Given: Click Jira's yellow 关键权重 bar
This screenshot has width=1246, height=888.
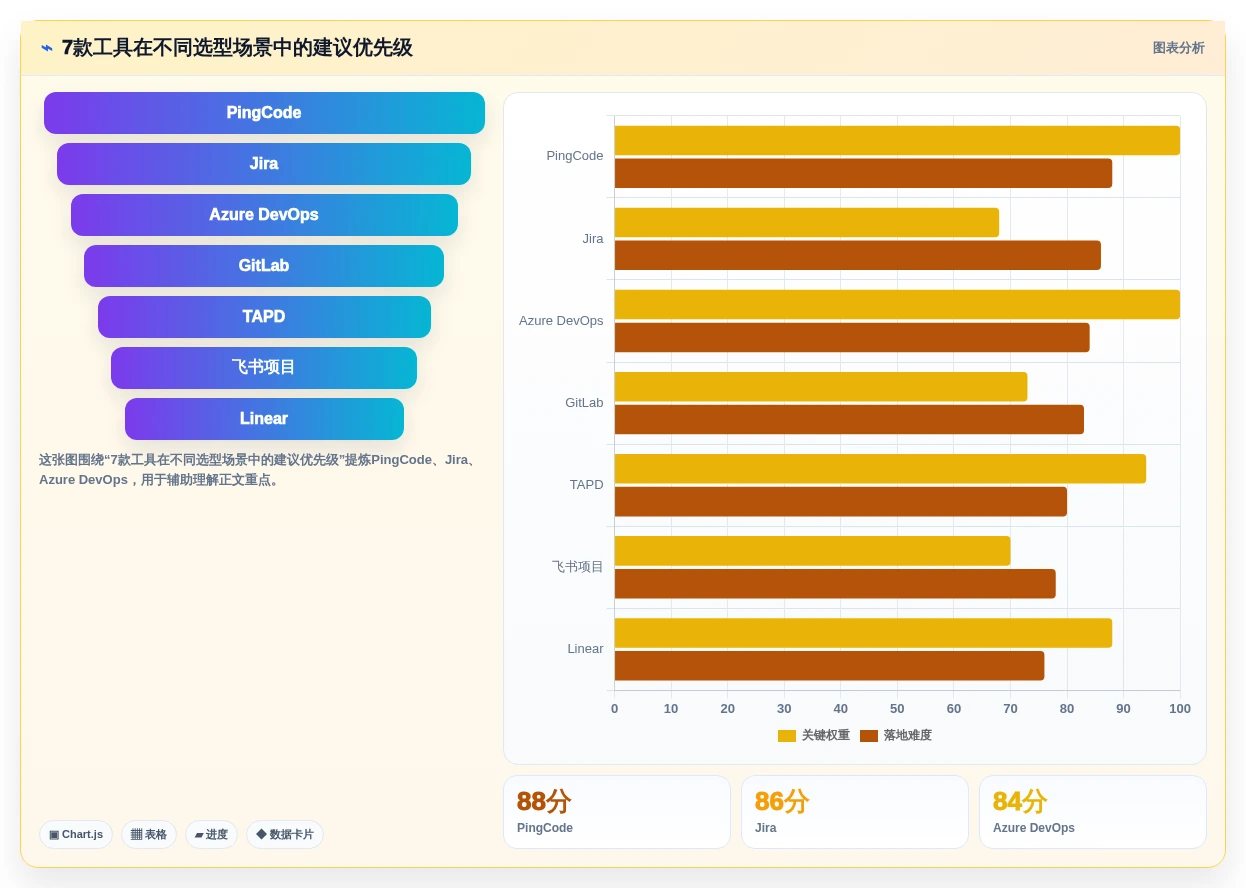Looking at the screenshot, I should 806,222.
